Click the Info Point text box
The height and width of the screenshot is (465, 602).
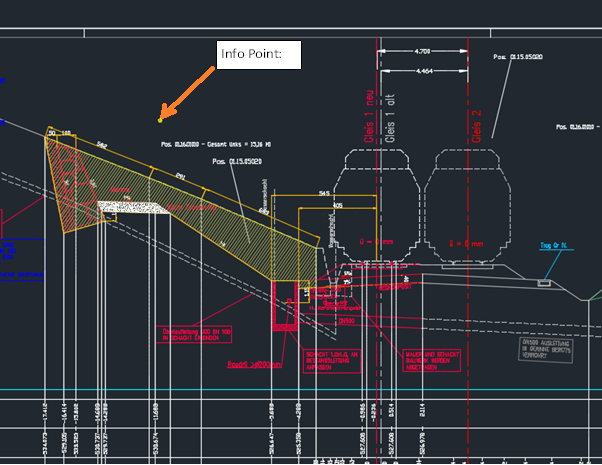coord(259,56)
